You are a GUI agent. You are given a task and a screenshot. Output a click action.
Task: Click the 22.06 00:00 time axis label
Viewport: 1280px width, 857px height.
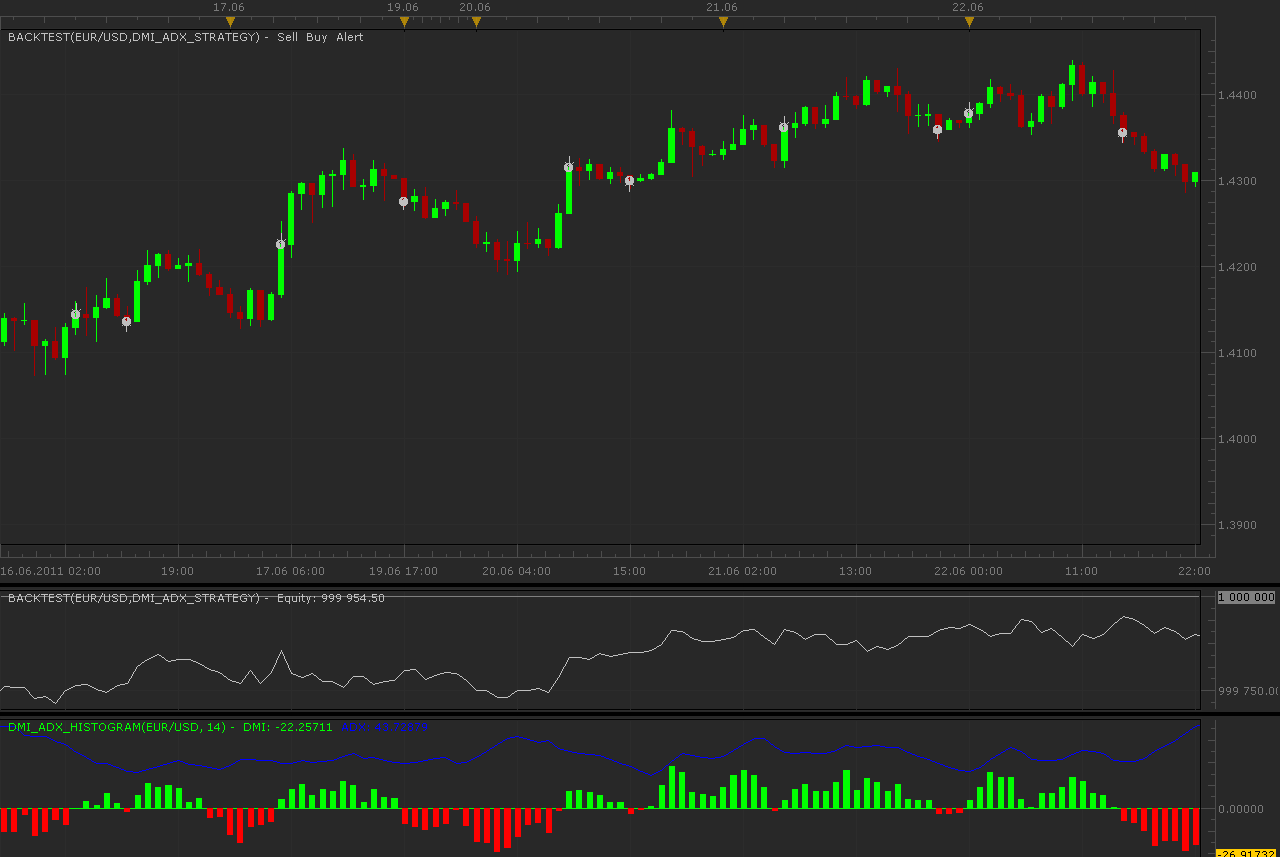[968, 571]
